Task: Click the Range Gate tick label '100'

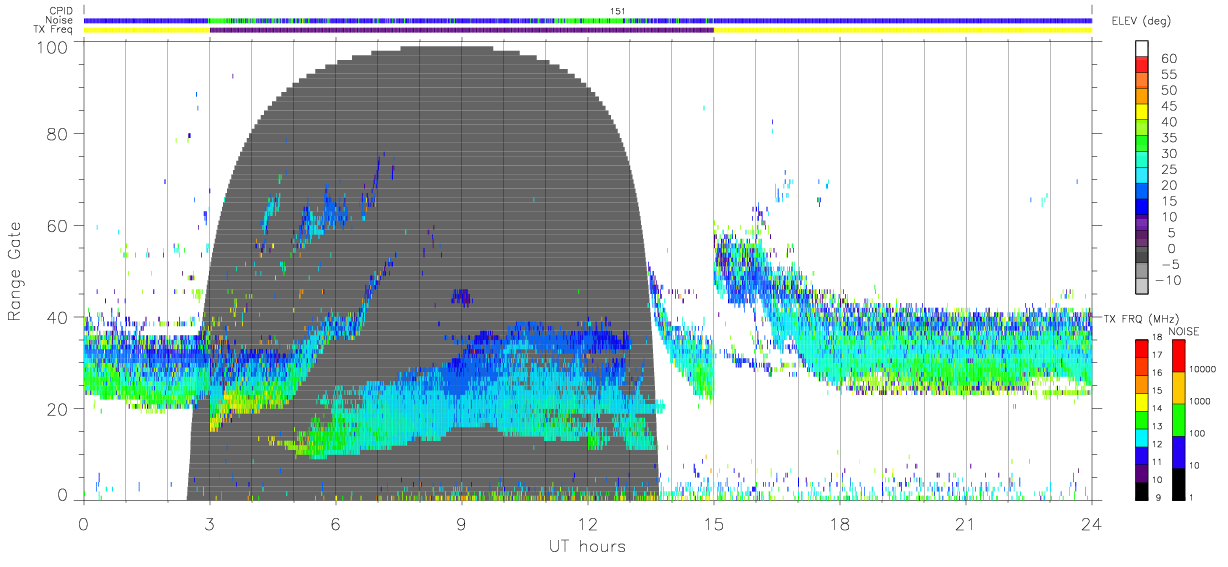Action: pos(53,47)
